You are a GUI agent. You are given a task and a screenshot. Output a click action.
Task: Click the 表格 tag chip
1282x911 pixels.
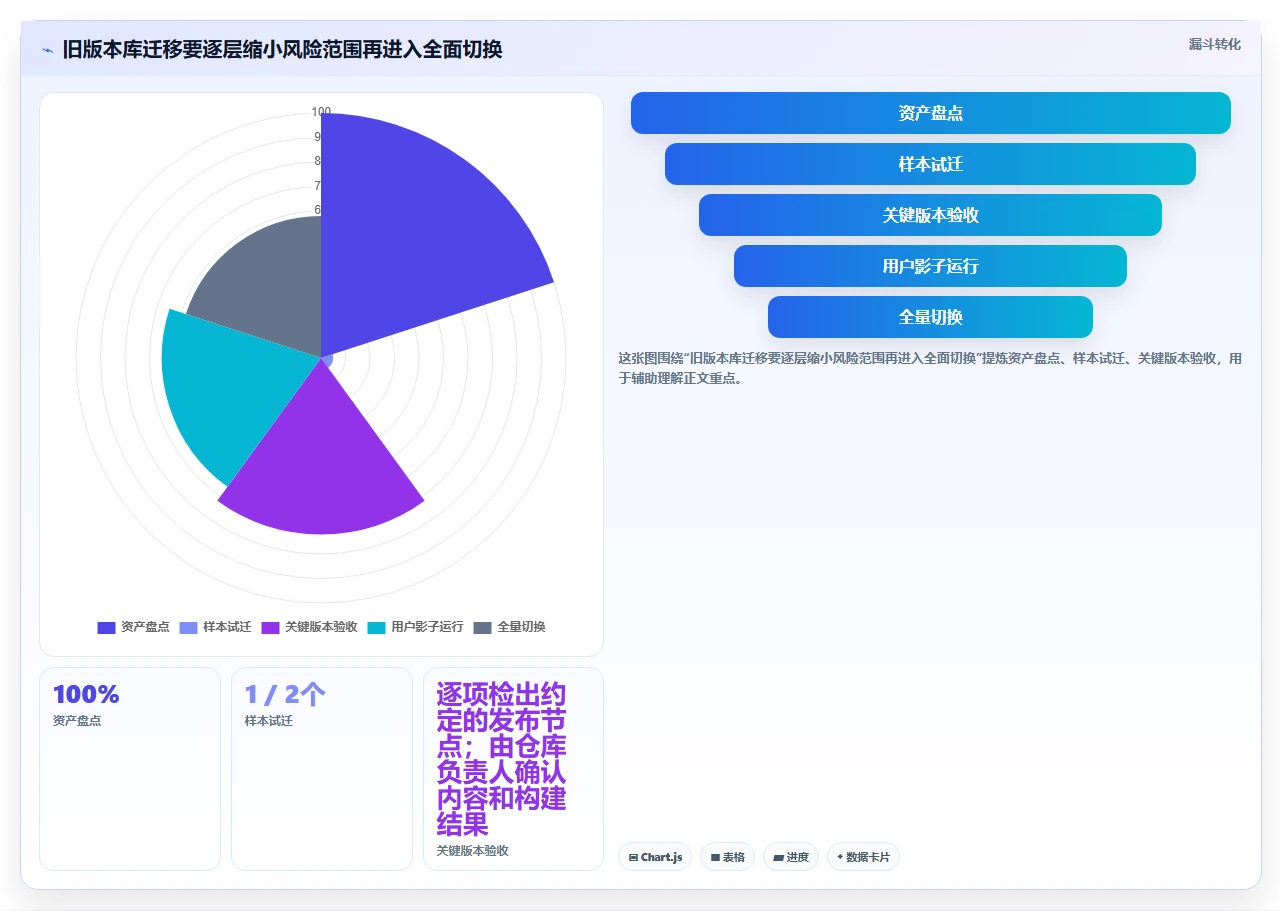tap(727, 857)
